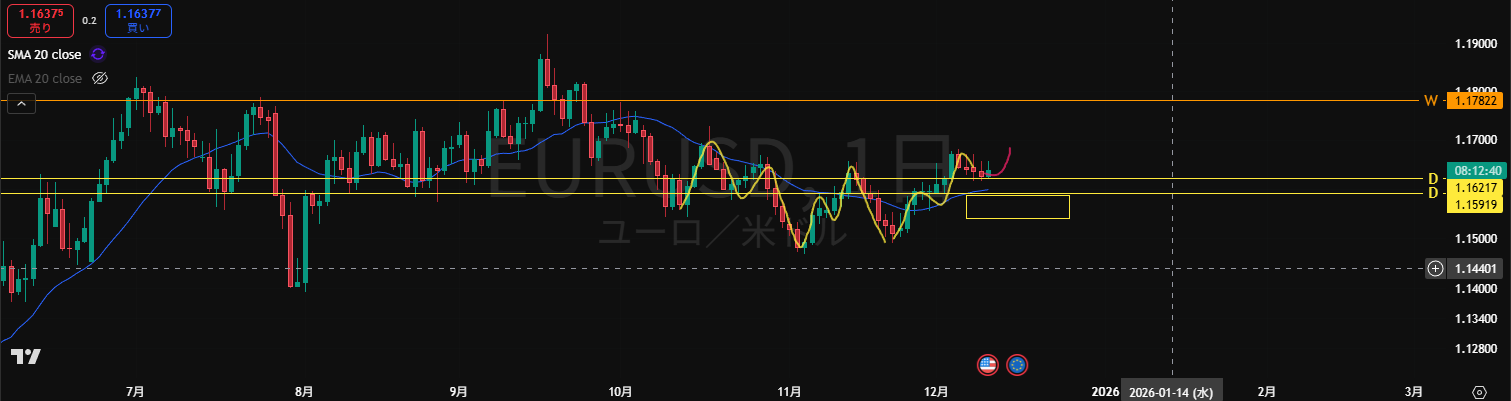1511x401 pixels.
Task: Click the red sell (売り) price button
Action: (x=41, y=20)
